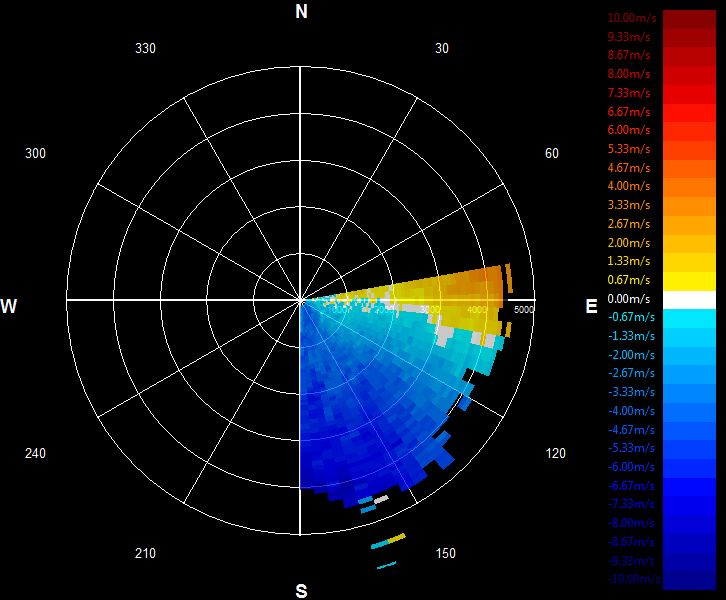726x600 pixels.
Task: Select the 120 degree azimuth label
Action: point(555,453)
